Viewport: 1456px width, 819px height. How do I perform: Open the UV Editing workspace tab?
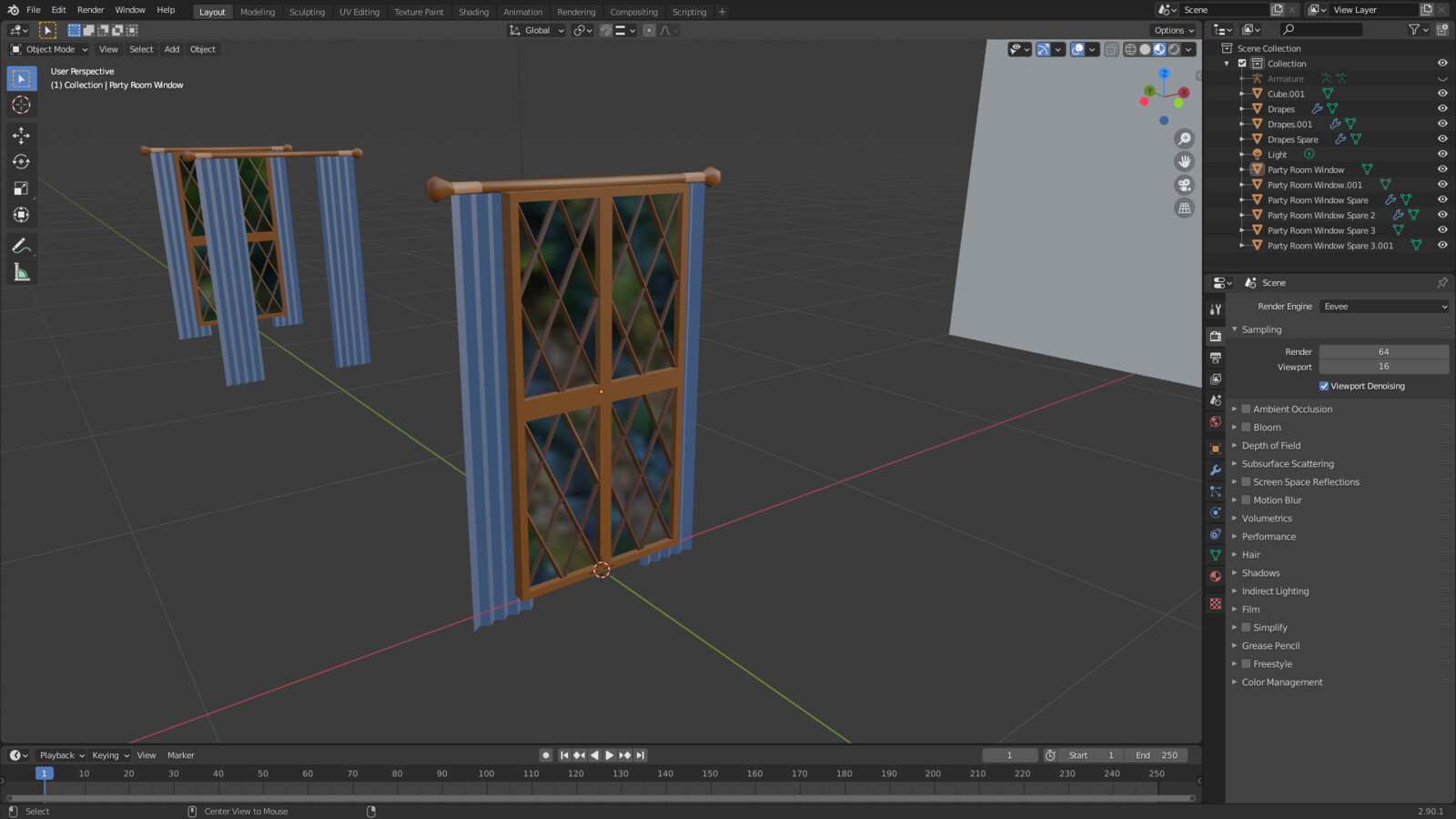359,12
